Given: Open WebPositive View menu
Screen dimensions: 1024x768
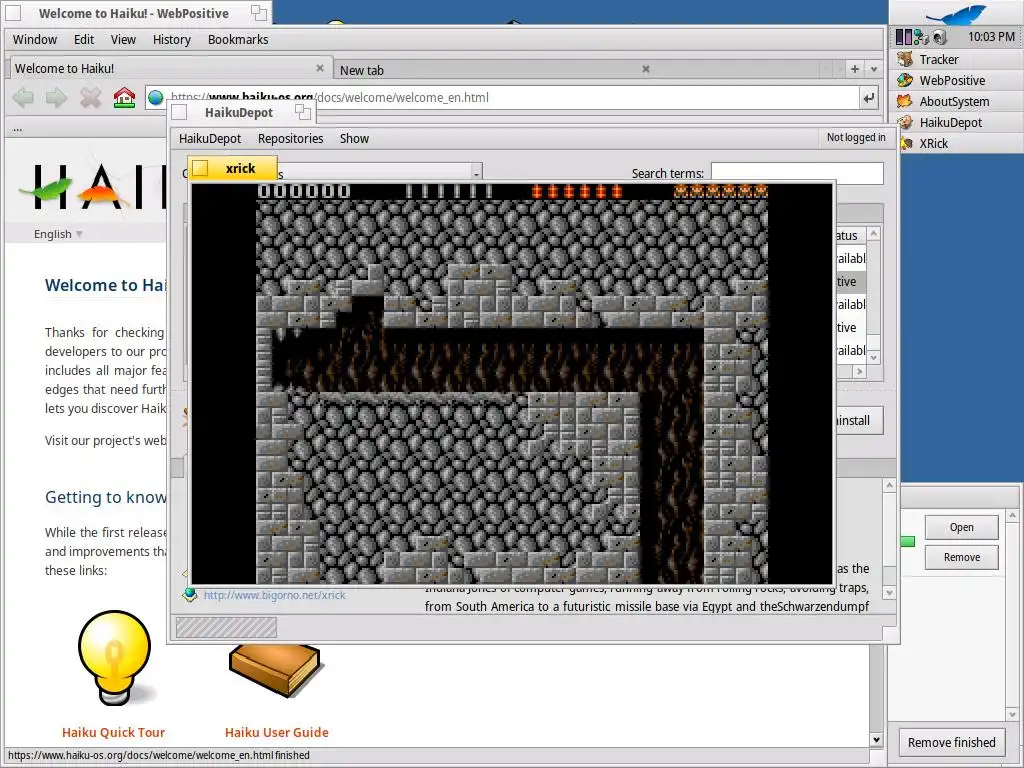Looking at the screenshot, I should (x=123, y=39).
